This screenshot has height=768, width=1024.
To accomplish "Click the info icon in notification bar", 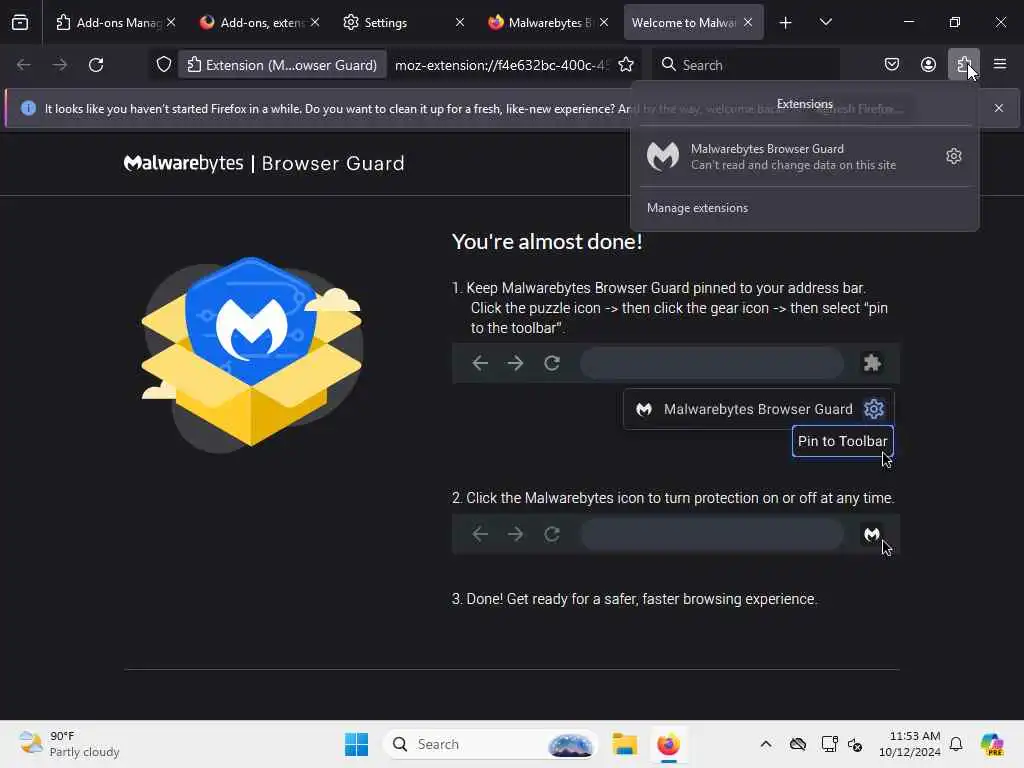I will [x=28, y=108].
